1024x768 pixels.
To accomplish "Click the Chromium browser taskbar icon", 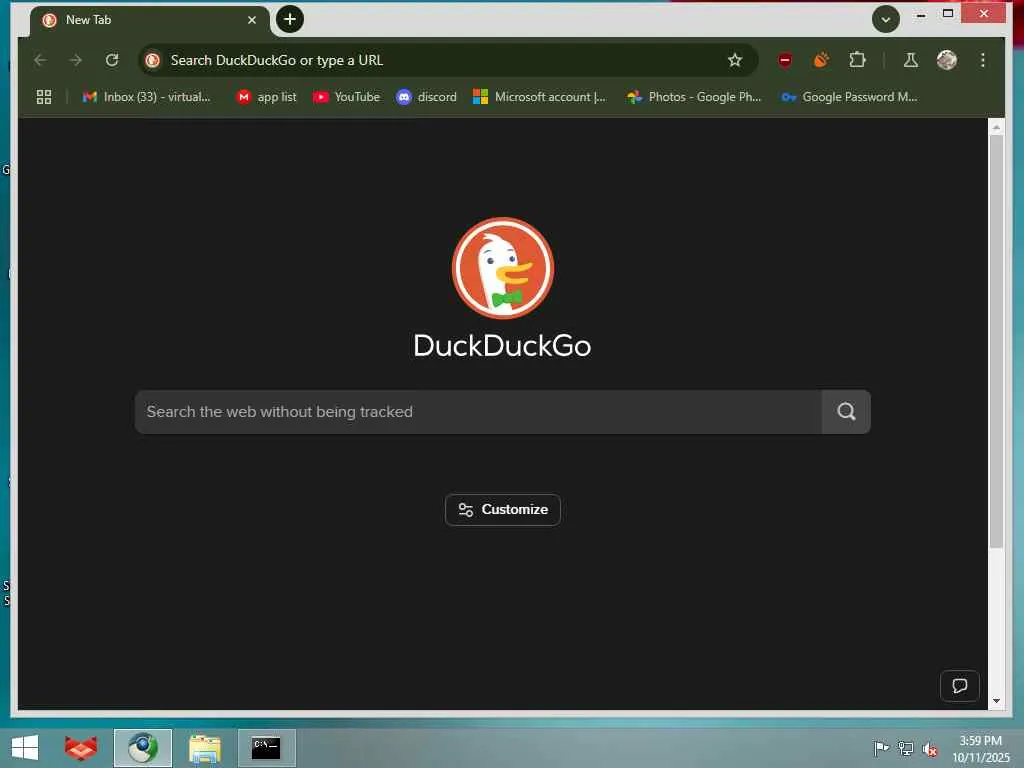I will pos(143,748).
